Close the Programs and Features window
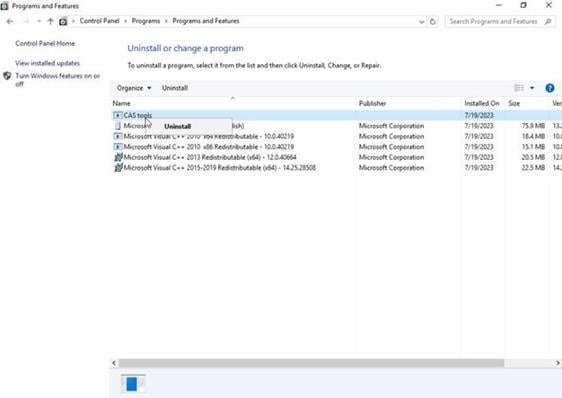The height and width of the screenshot is (398, 562). coord(549,5)
